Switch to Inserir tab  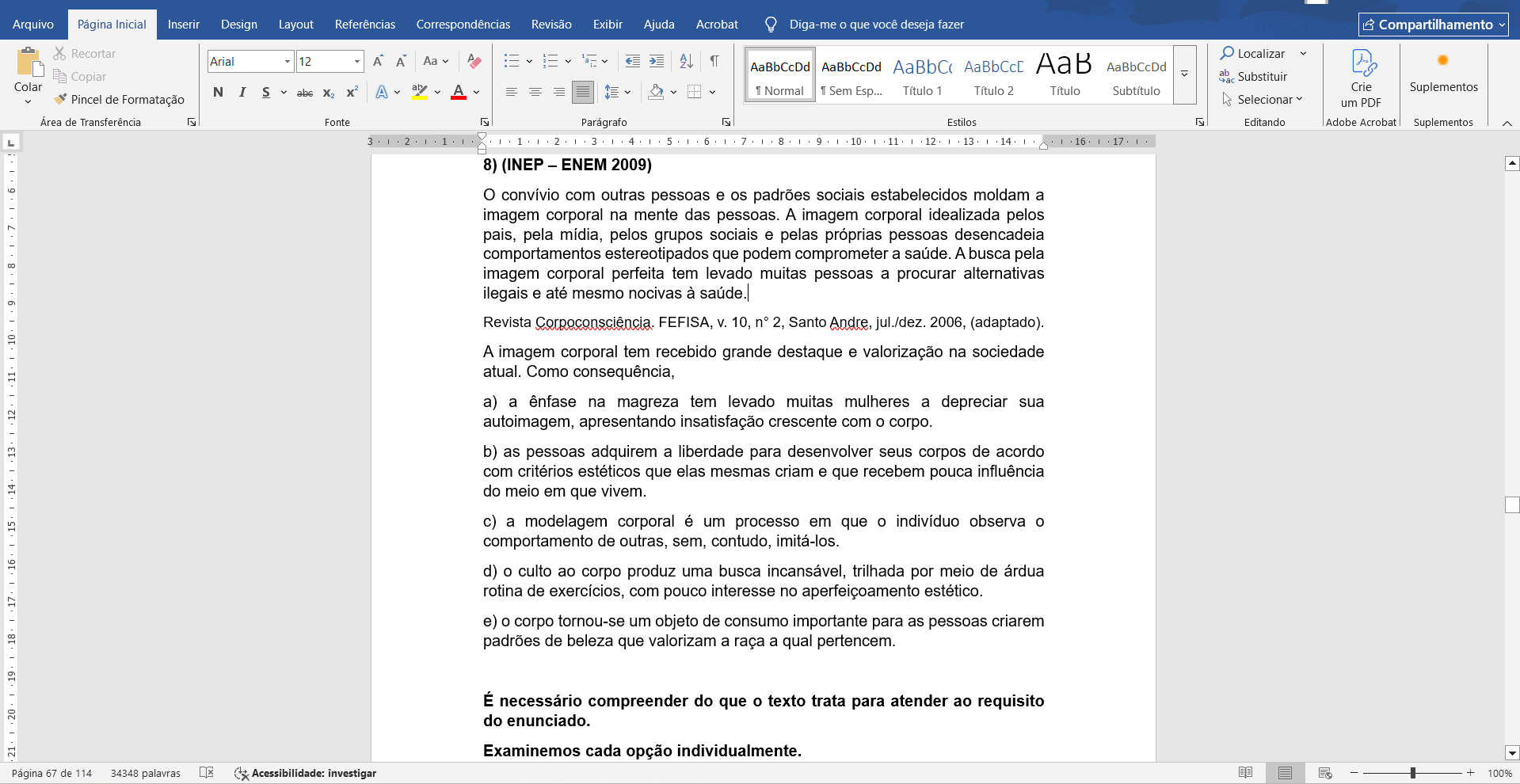[184, 25]
